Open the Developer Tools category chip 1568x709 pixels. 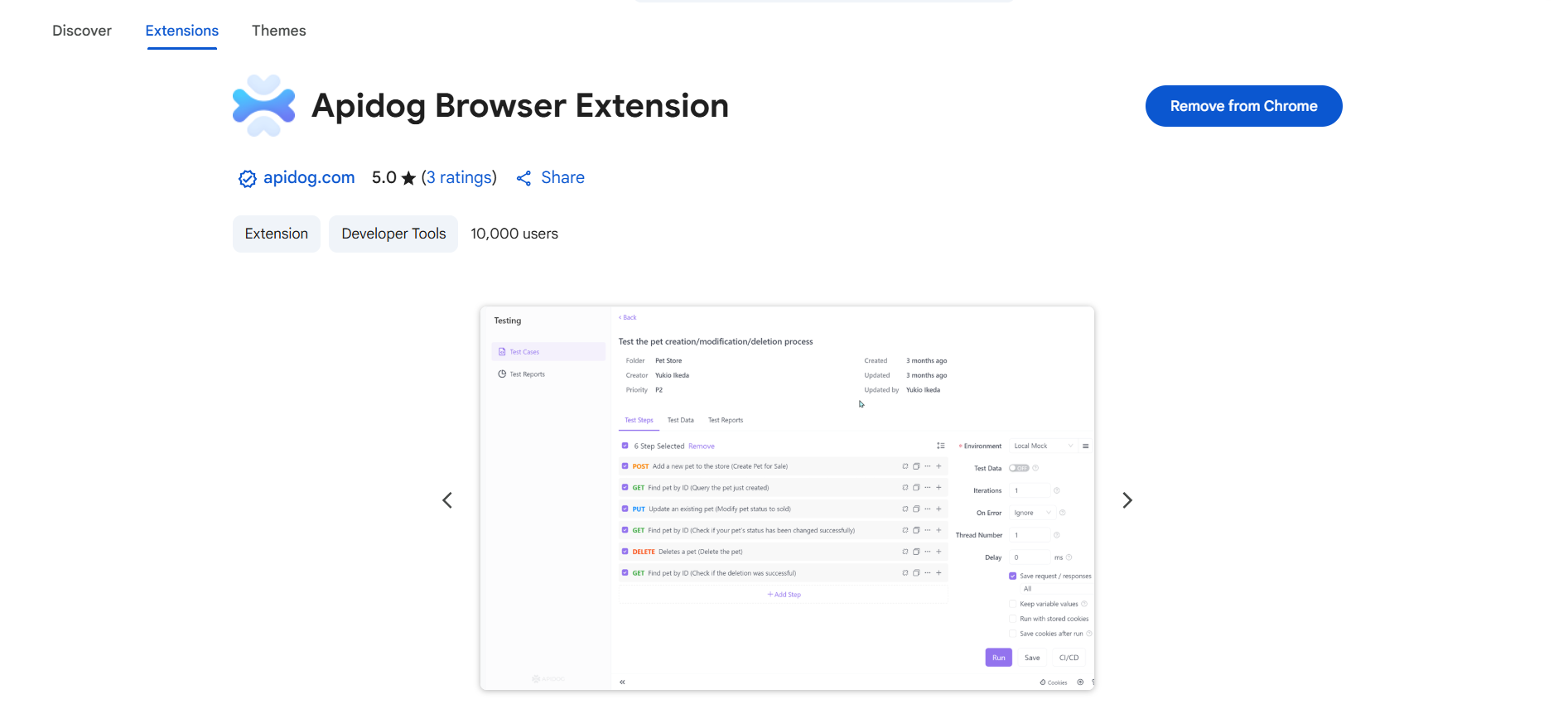pos(393,234)
